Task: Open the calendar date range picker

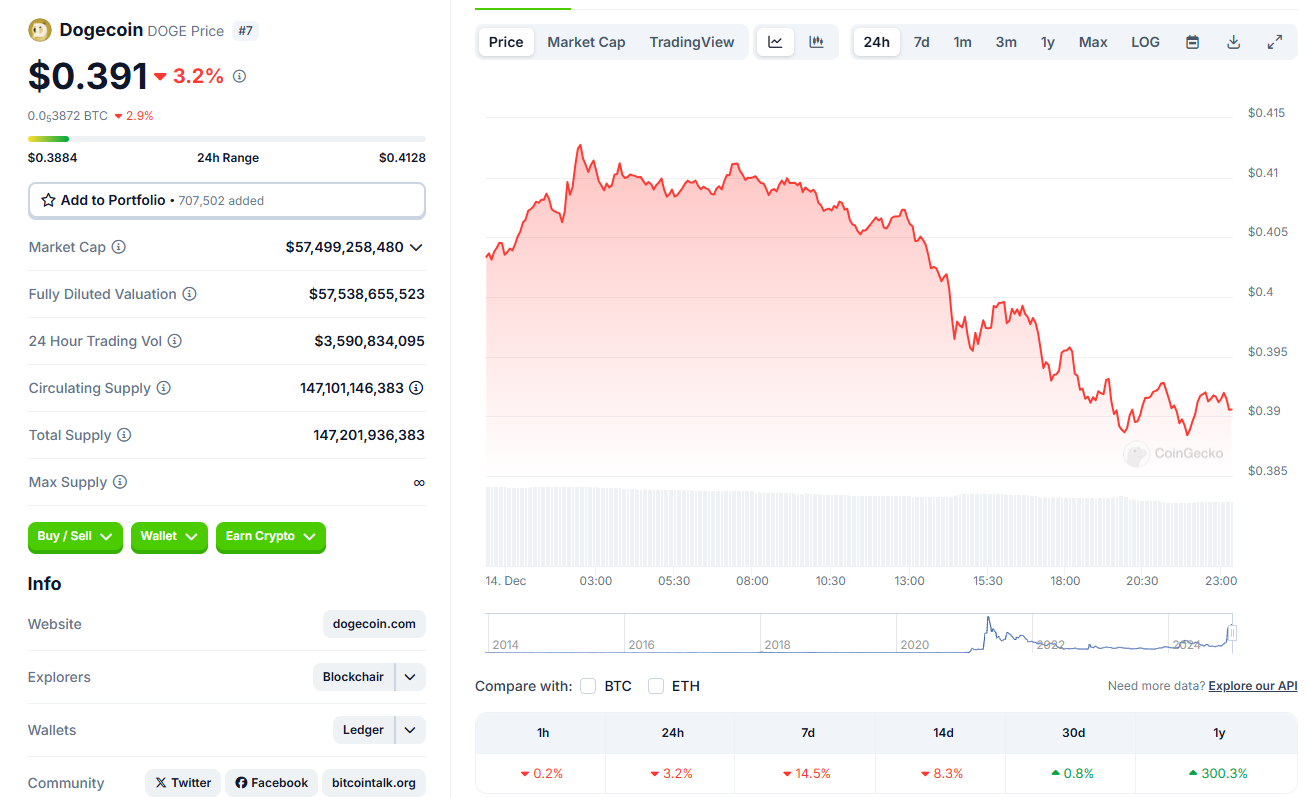Action: (1192, 42)
